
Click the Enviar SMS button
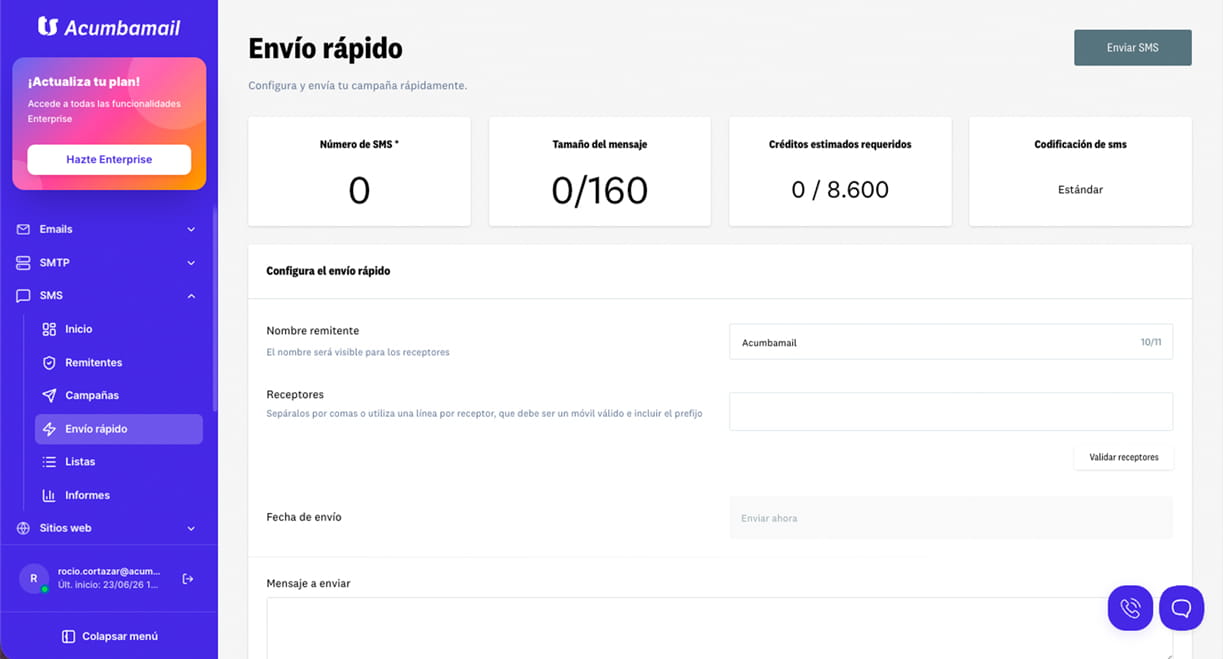(1132, 48)
